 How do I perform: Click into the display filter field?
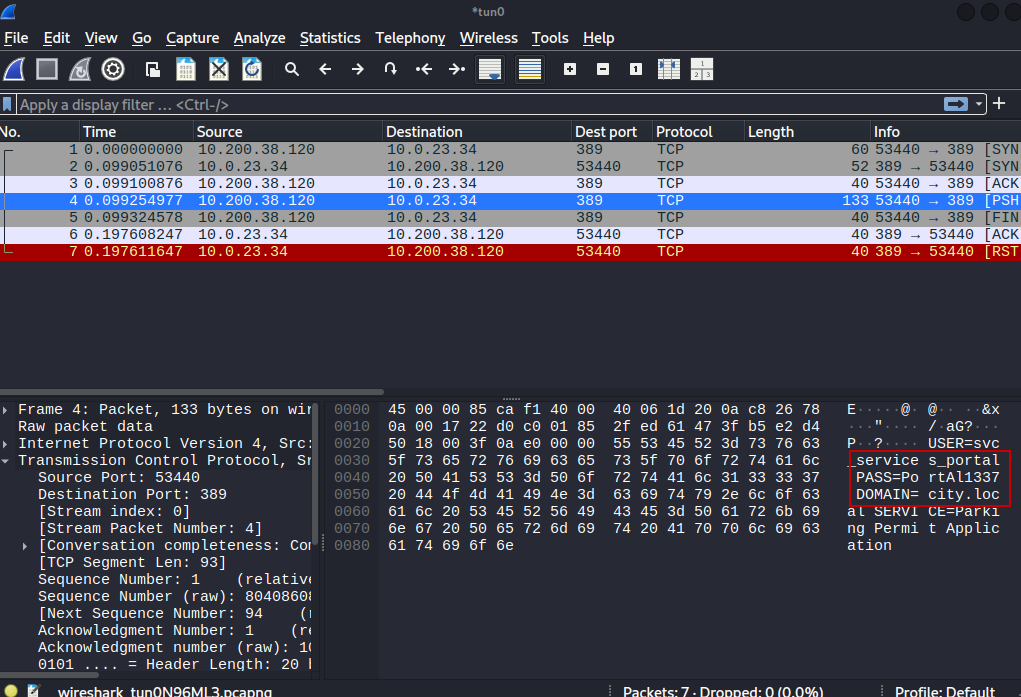point(470,104)
